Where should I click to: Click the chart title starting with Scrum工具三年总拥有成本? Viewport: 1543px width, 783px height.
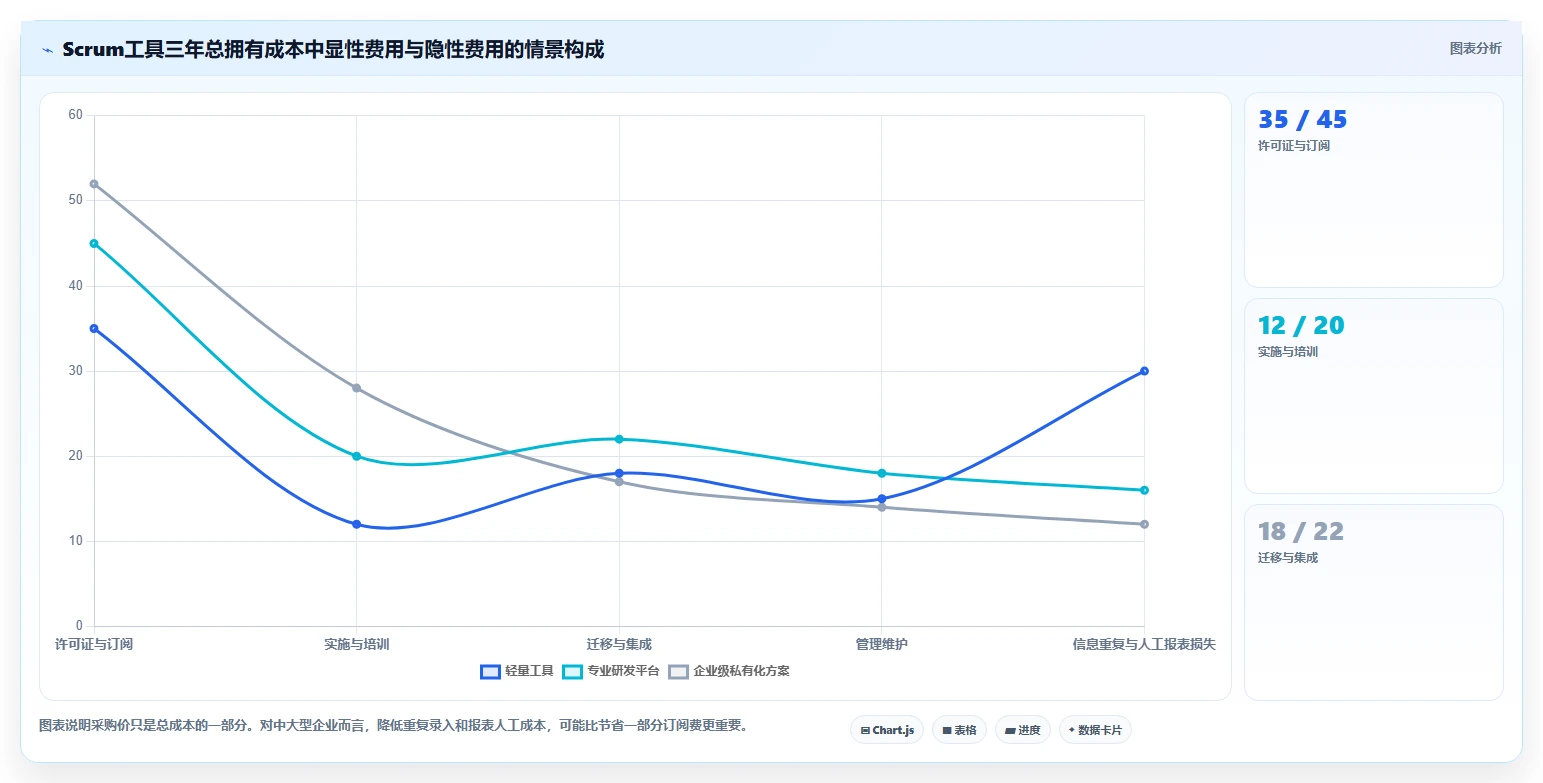pyautogui.click(x=333, y=49)
